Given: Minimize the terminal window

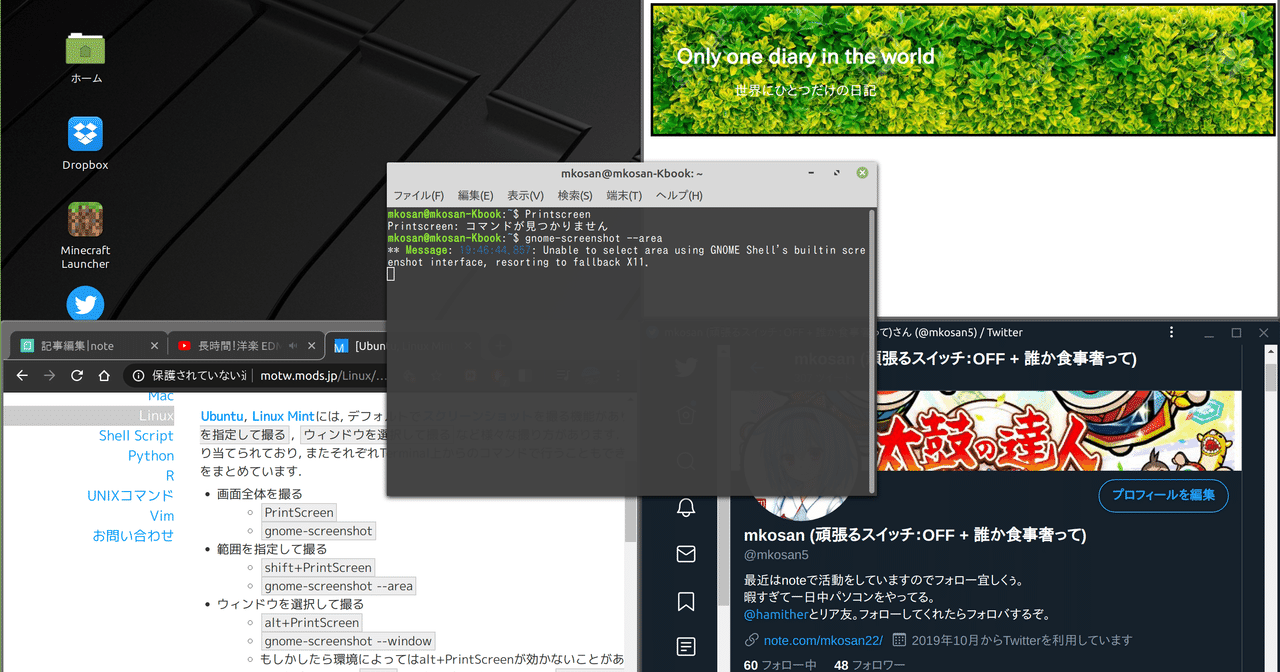Looking at the screenshot, I should (811, 173).
